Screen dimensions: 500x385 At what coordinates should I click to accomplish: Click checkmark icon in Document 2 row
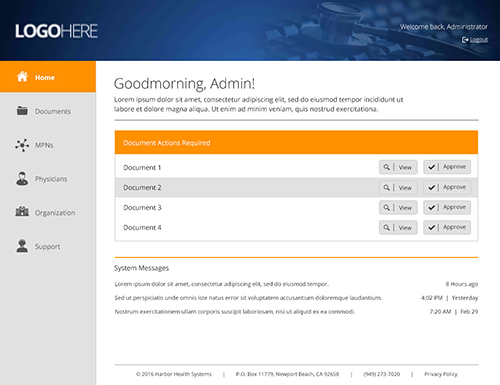(x=432, y=188)
